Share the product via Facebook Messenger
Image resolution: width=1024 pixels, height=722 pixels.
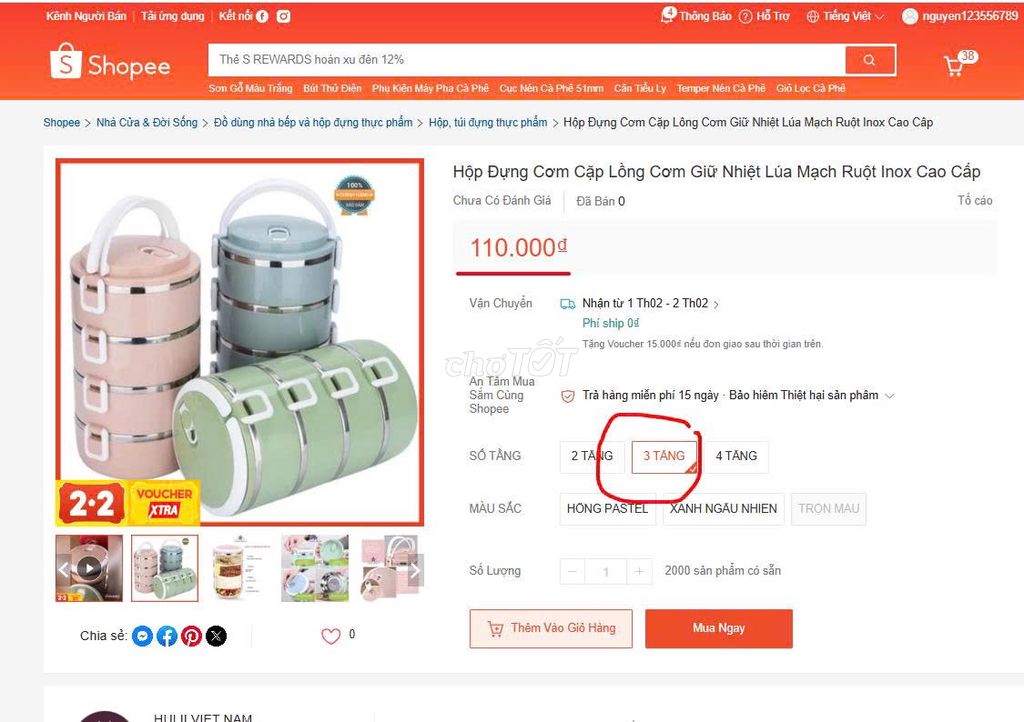(x=142, y=635)
